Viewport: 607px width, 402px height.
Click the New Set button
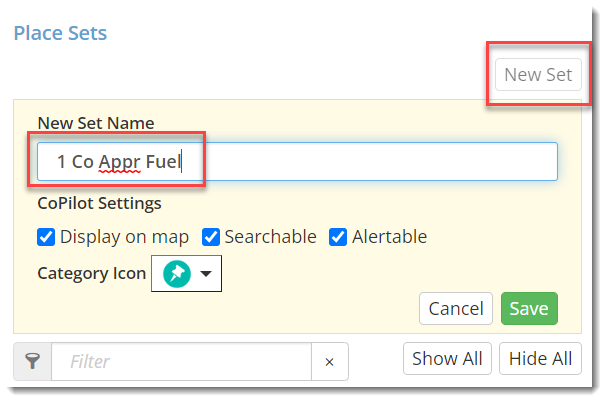tap(537, 75)
